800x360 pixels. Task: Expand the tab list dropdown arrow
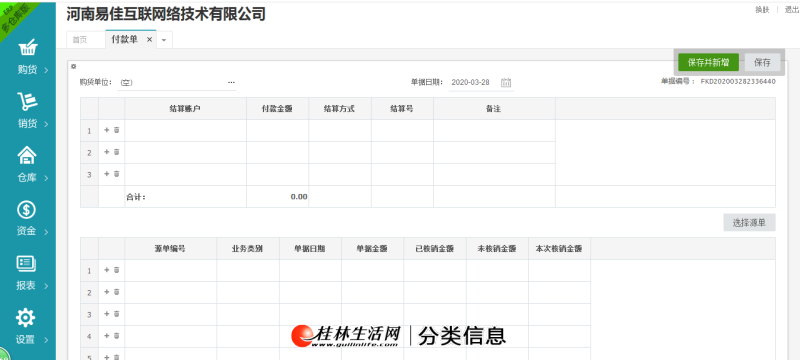click(x=164, y=40)
